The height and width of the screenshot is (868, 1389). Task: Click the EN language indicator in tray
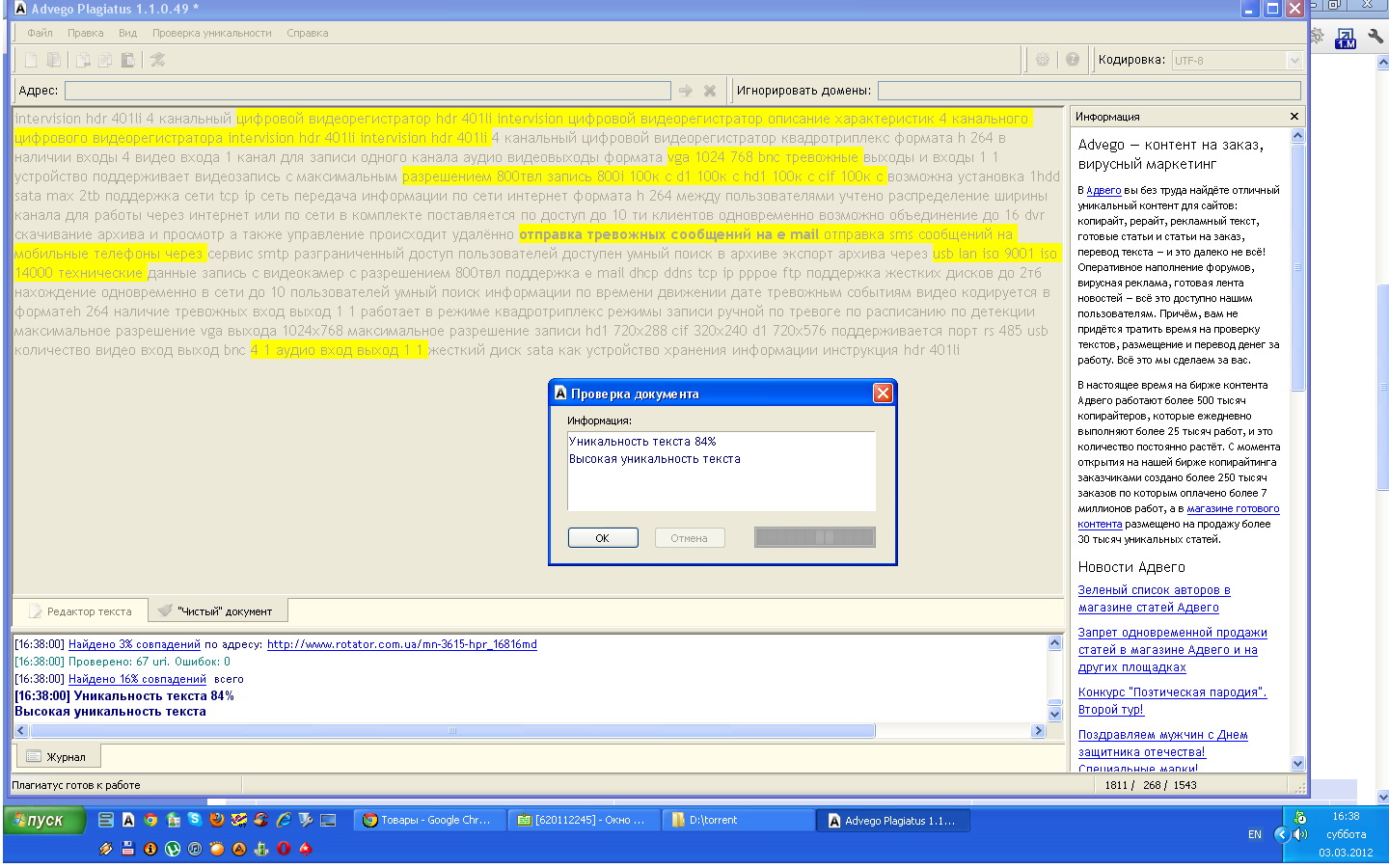[x=1255, y=835]
